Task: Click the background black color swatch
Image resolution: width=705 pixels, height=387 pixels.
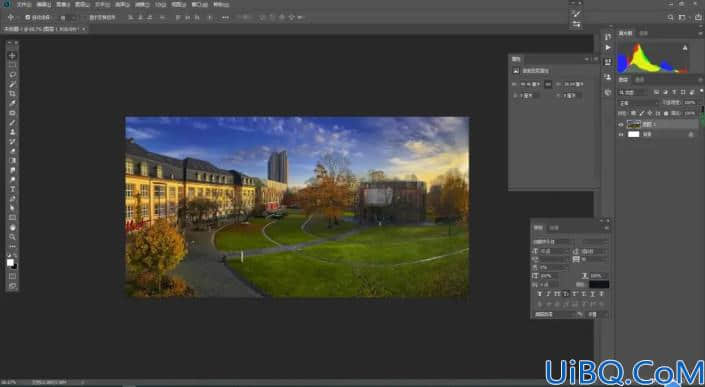Action: [x=15, y=267]
